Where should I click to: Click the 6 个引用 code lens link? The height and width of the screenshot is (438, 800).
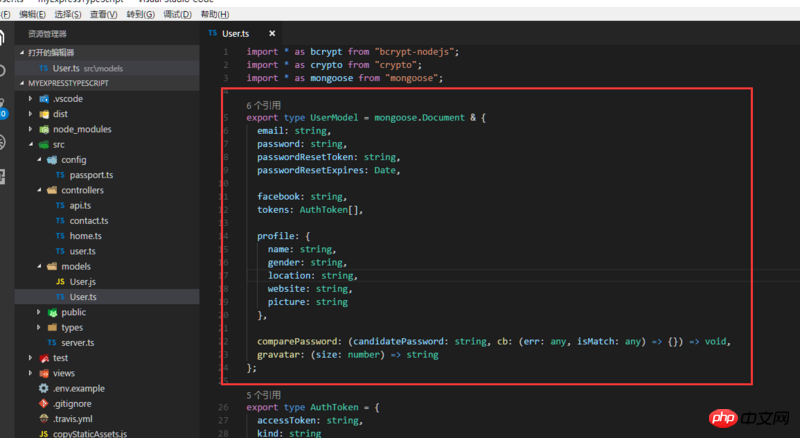point(263,105)
